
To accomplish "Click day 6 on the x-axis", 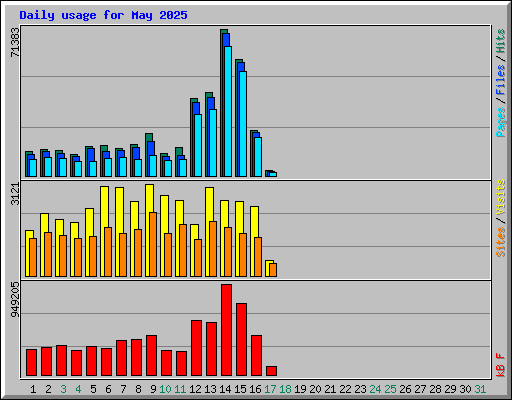I will click(108, 389).
